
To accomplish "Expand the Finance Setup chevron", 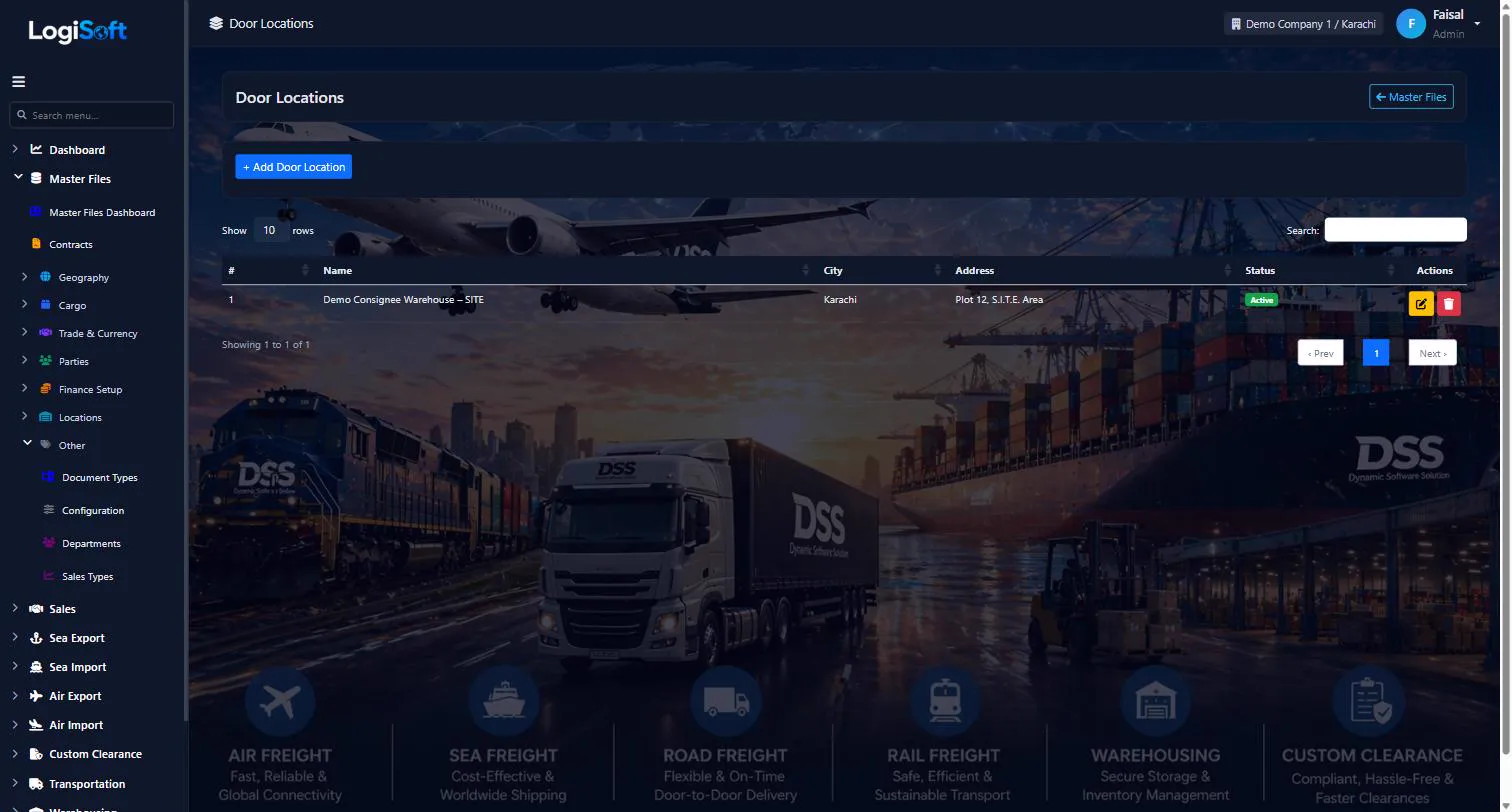I will pyautogui.click(x=25, y=389).
